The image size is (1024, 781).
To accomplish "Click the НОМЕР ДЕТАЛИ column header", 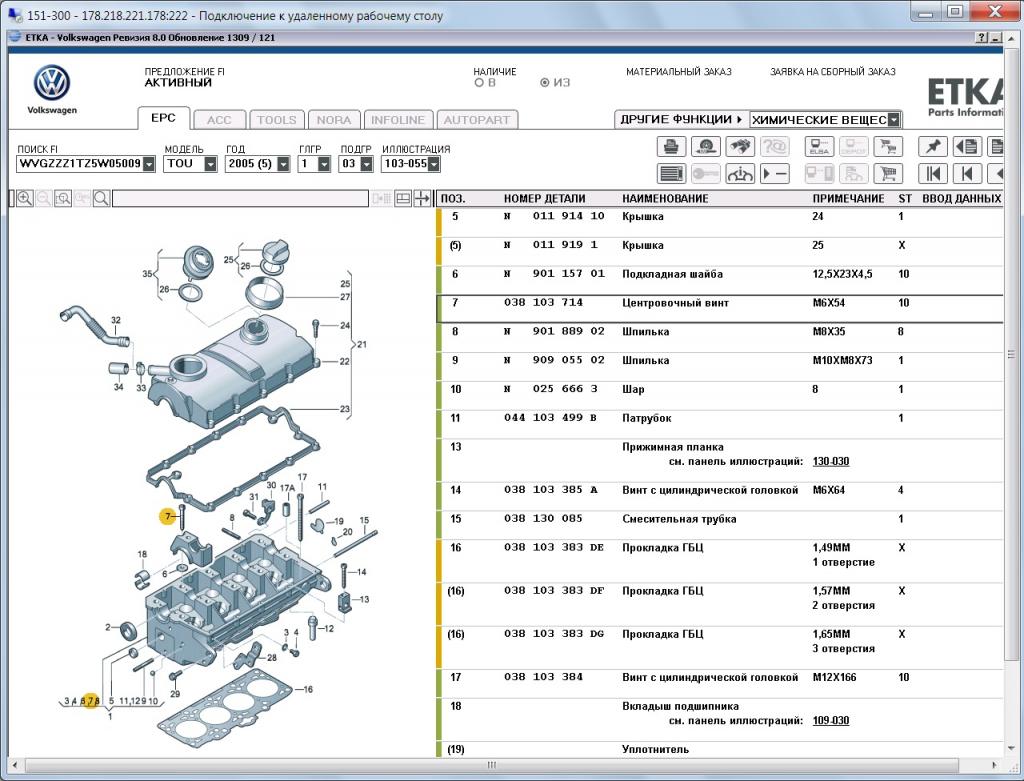I will [545, 199].
